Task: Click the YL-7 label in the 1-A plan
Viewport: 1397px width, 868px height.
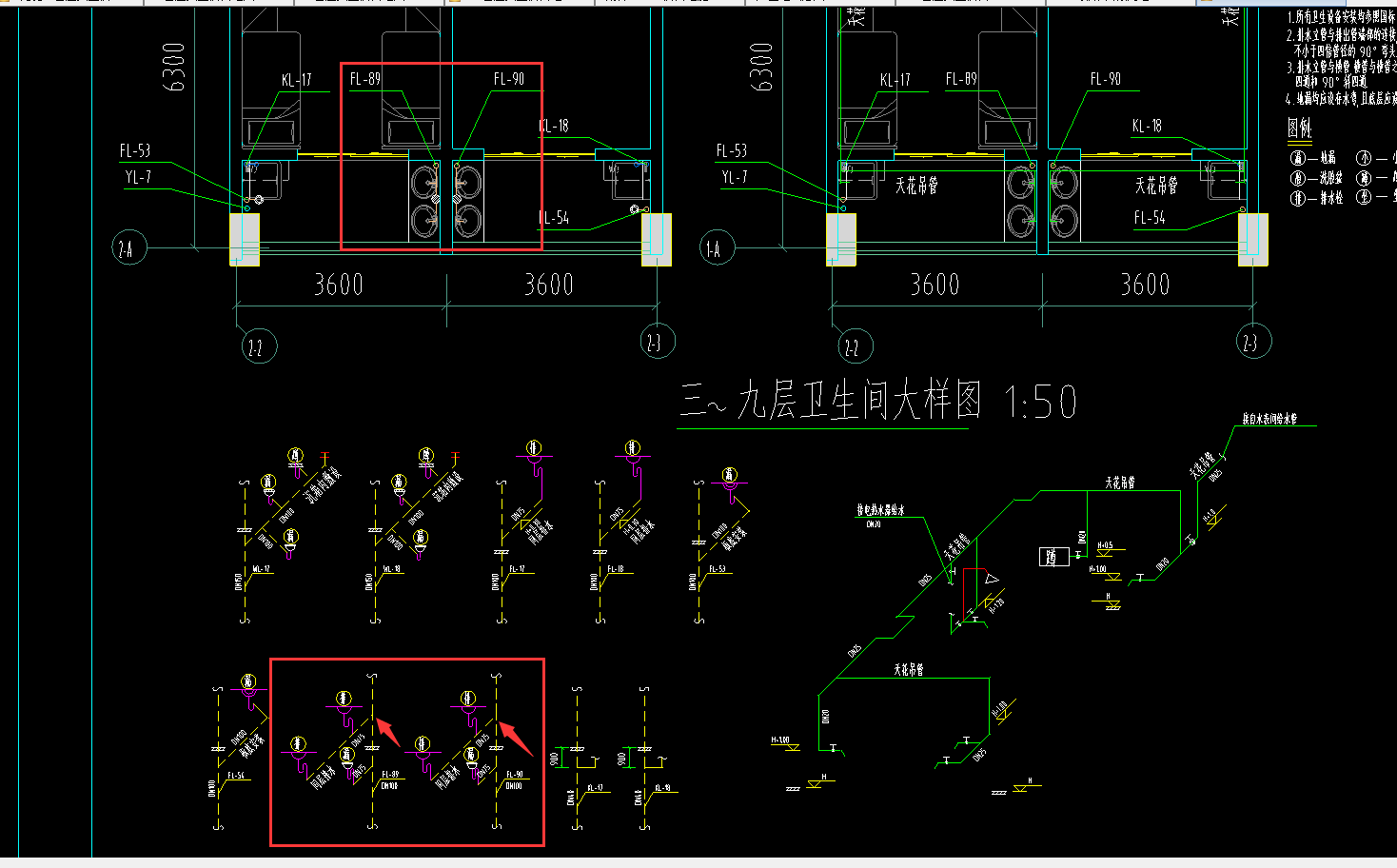Action: [x=734, y=177]
